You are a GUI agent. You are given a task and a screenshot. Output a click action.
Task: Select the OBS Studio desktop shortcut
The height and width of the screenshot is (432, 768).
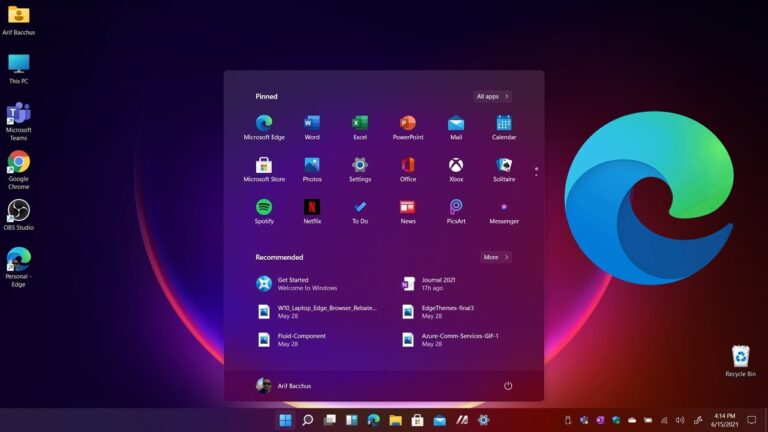pos(19,215)
